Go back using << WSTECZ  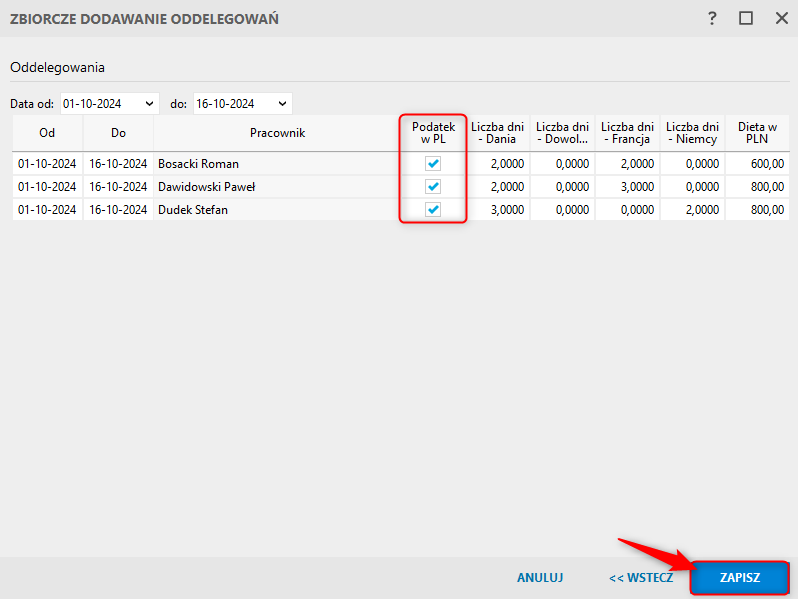pyautogui.click(x=641, y=578)
